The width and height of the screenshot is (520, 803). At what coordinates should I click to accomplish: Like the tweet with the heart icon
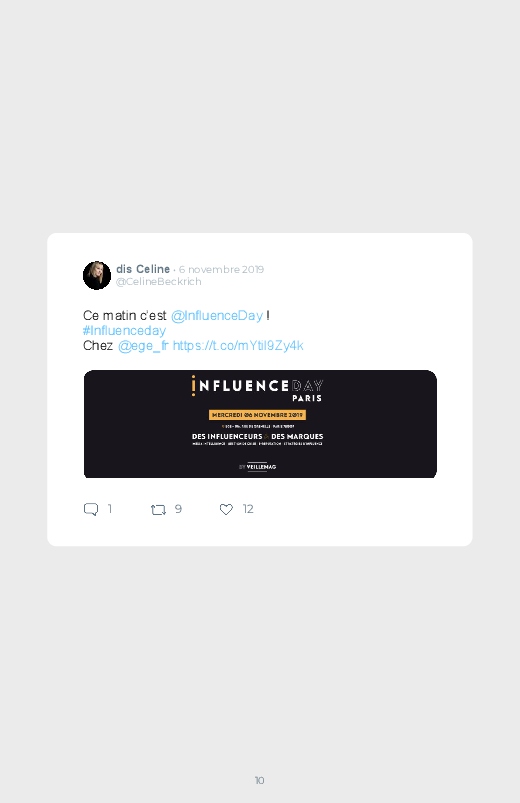[226, 510]
